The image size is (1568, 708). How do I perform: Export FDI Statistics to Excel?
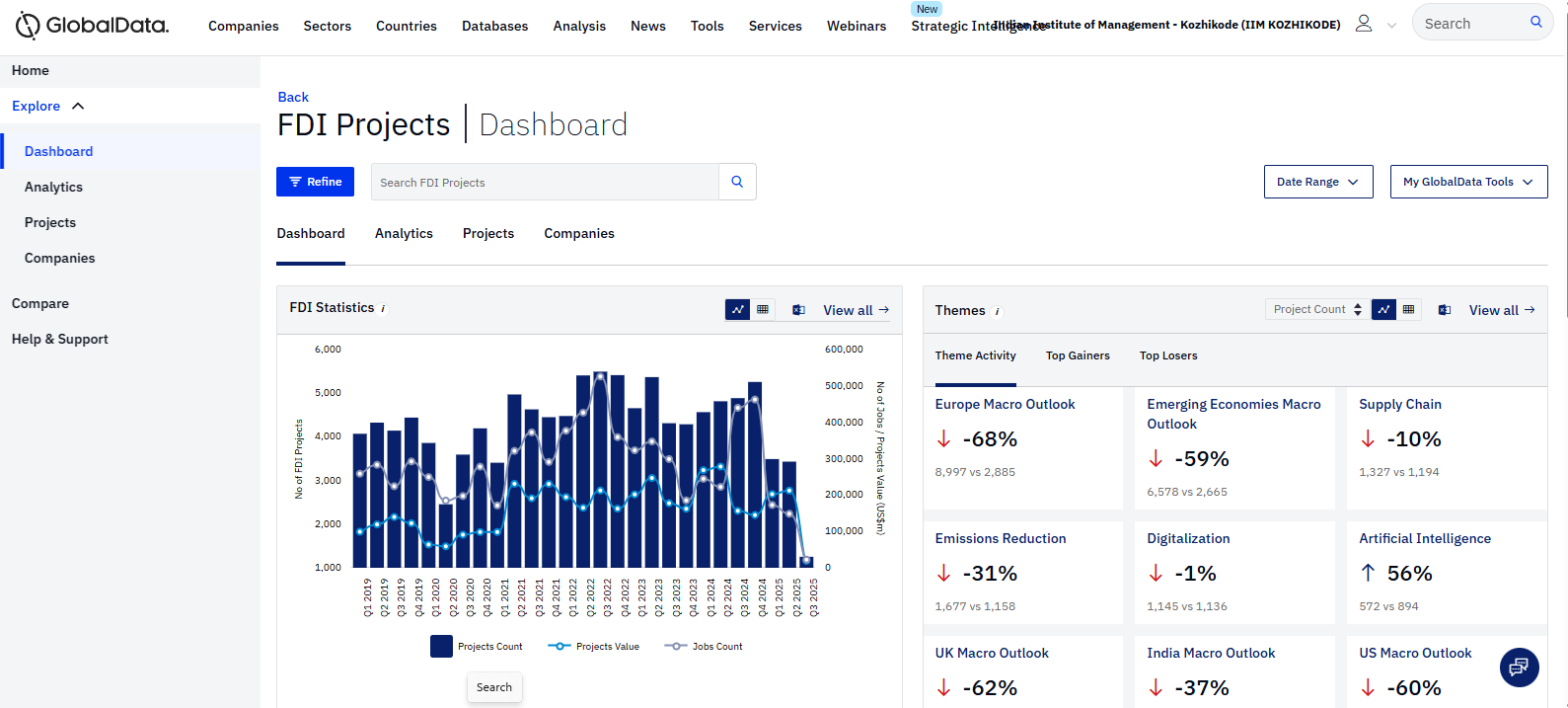(798, 310)
